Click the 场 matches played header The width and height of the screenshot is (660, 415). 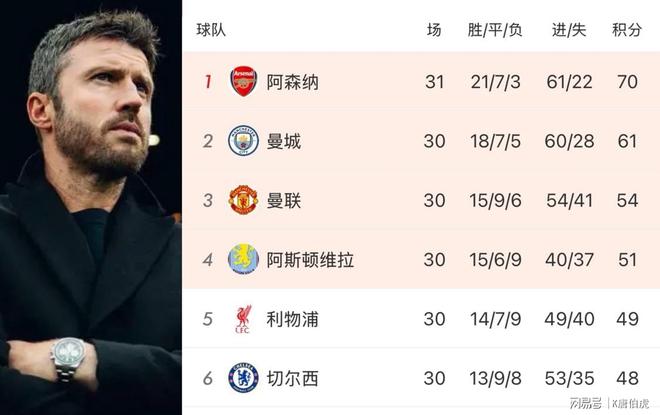[434, 29]
